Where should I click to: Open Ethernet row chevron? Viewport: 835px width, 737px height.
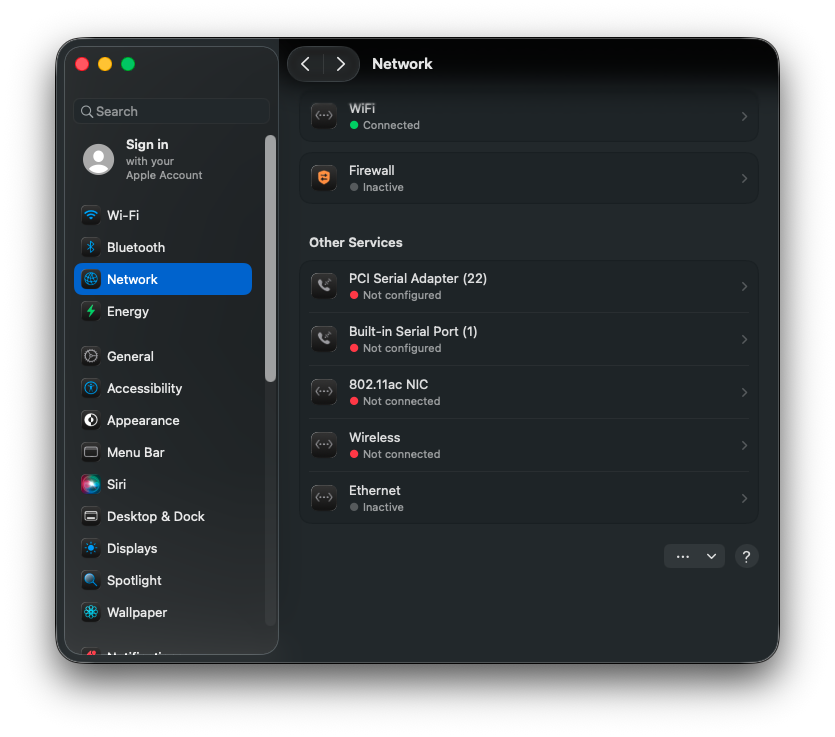coord(744,498)
